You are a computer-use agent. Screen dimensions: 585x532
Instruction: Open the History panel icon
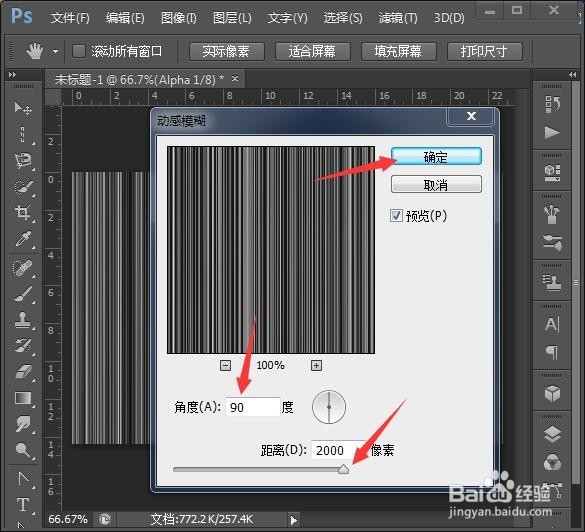(x=552, y=104)
